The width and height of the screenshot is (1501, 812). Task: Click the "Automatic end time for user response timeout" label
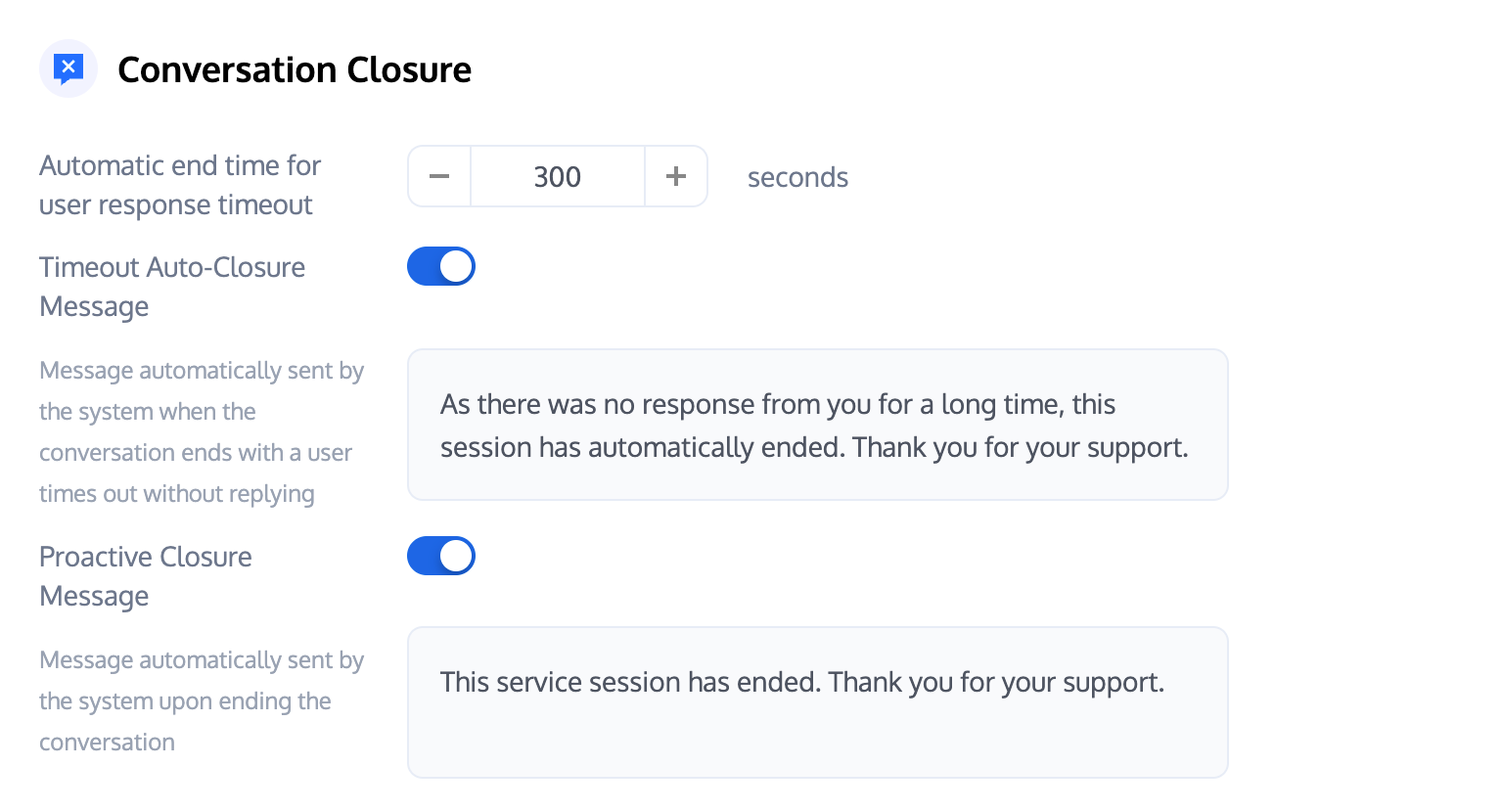coord(180,185)
